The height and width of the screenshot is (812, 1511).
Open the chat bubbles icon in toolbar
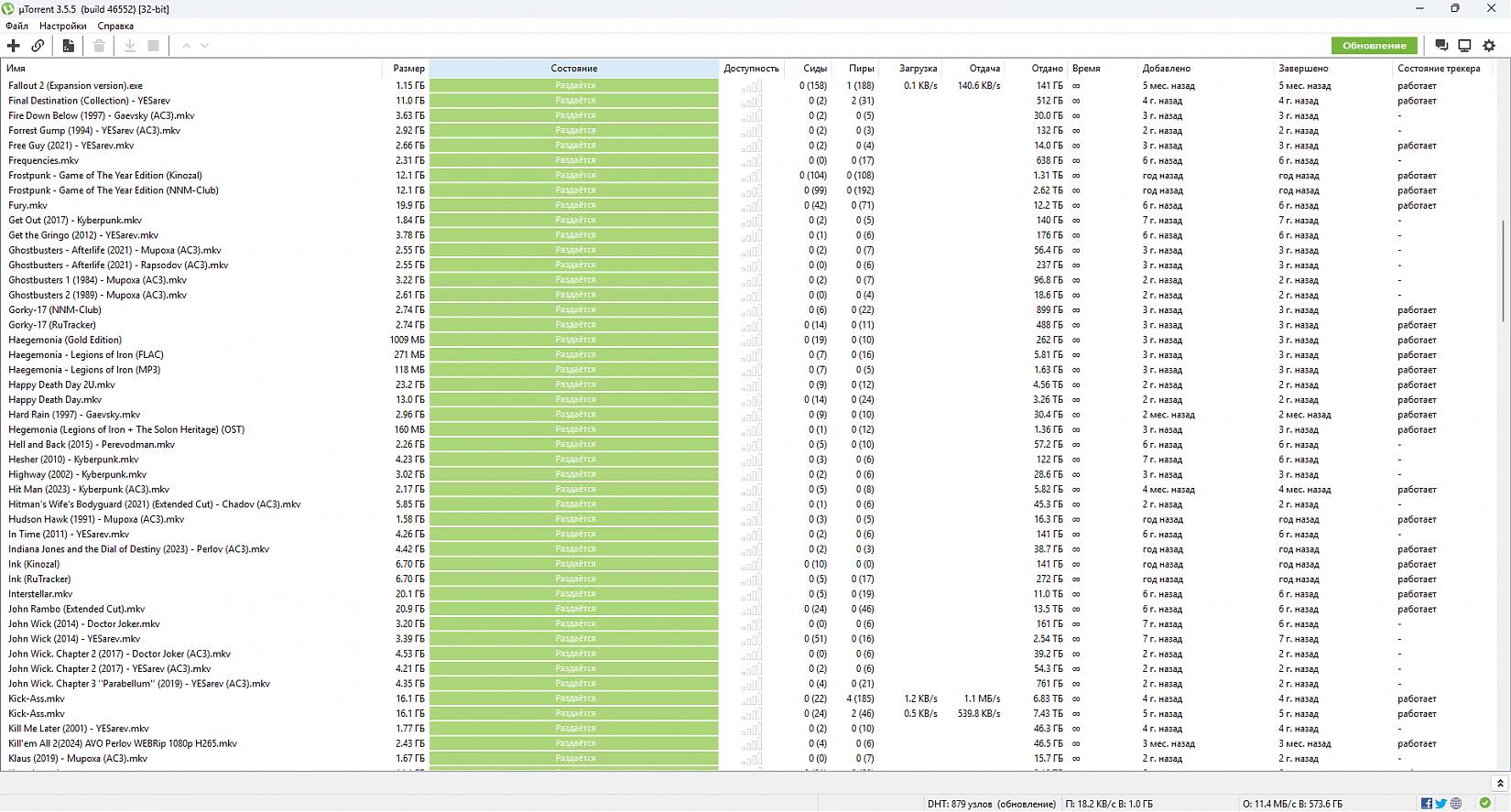(x=1440, y=46)
